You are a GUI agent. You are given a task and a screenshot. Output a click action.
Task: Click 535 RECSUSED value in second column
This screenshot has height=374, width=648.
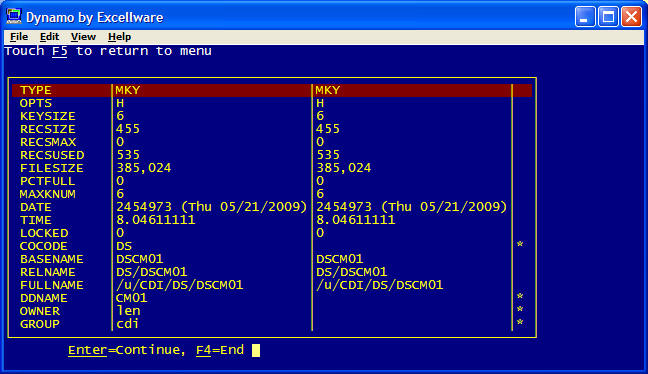point(328,155)
